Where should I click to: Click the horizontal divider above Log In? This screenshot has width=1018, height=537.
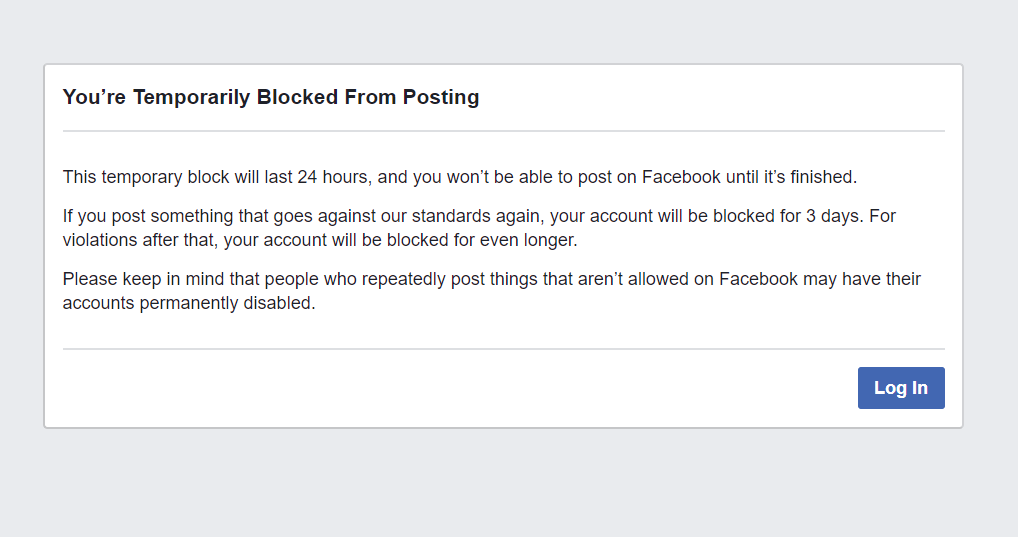point(503,349)
